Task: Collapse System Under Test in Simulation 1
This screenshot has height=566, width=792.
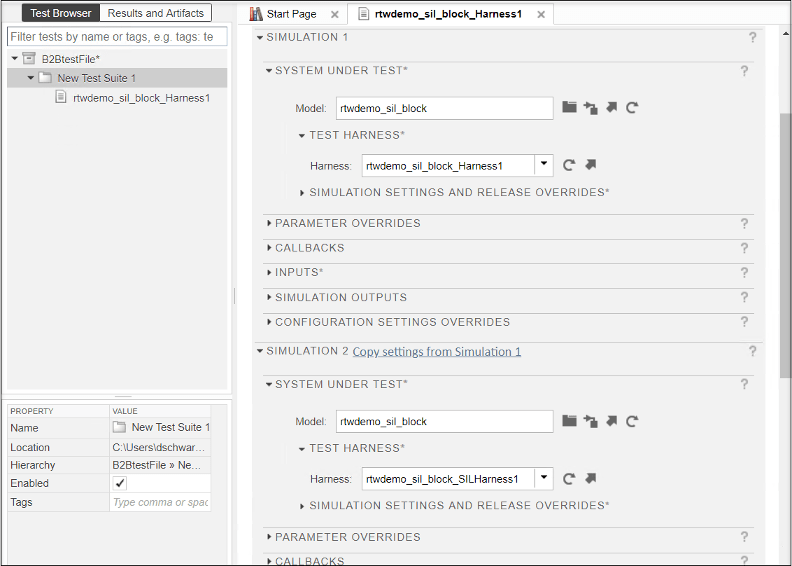Action: point(269,71)
